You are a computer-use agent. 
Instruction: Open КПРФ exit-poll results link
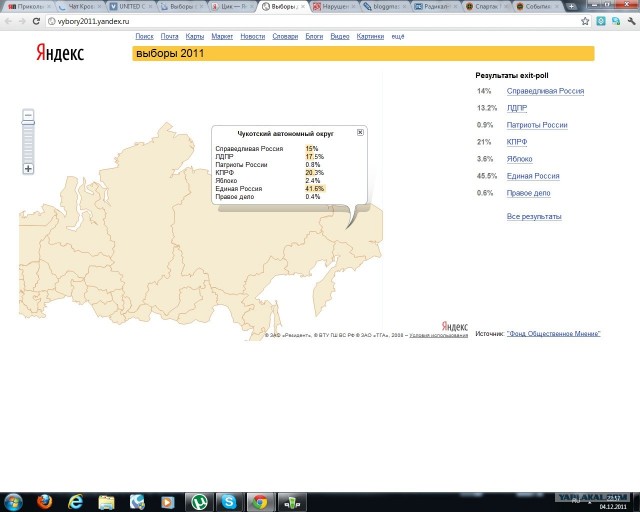coord(517,142)
